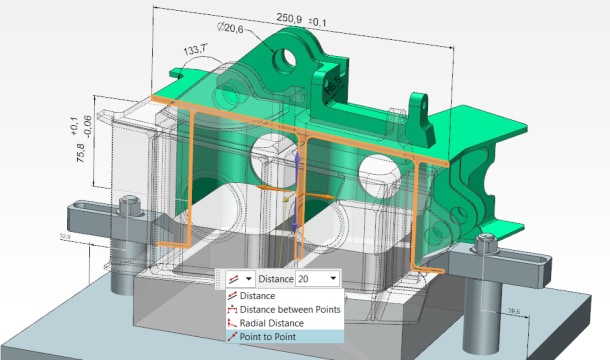Click the 133,7° angle dimension

(x=196, y=50)
